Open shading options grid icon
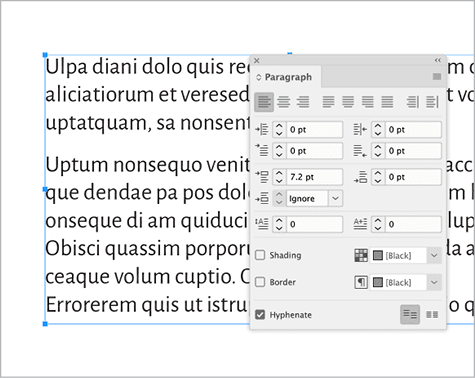The height and width of the screenshot is (378, 475). click(361, 255)
